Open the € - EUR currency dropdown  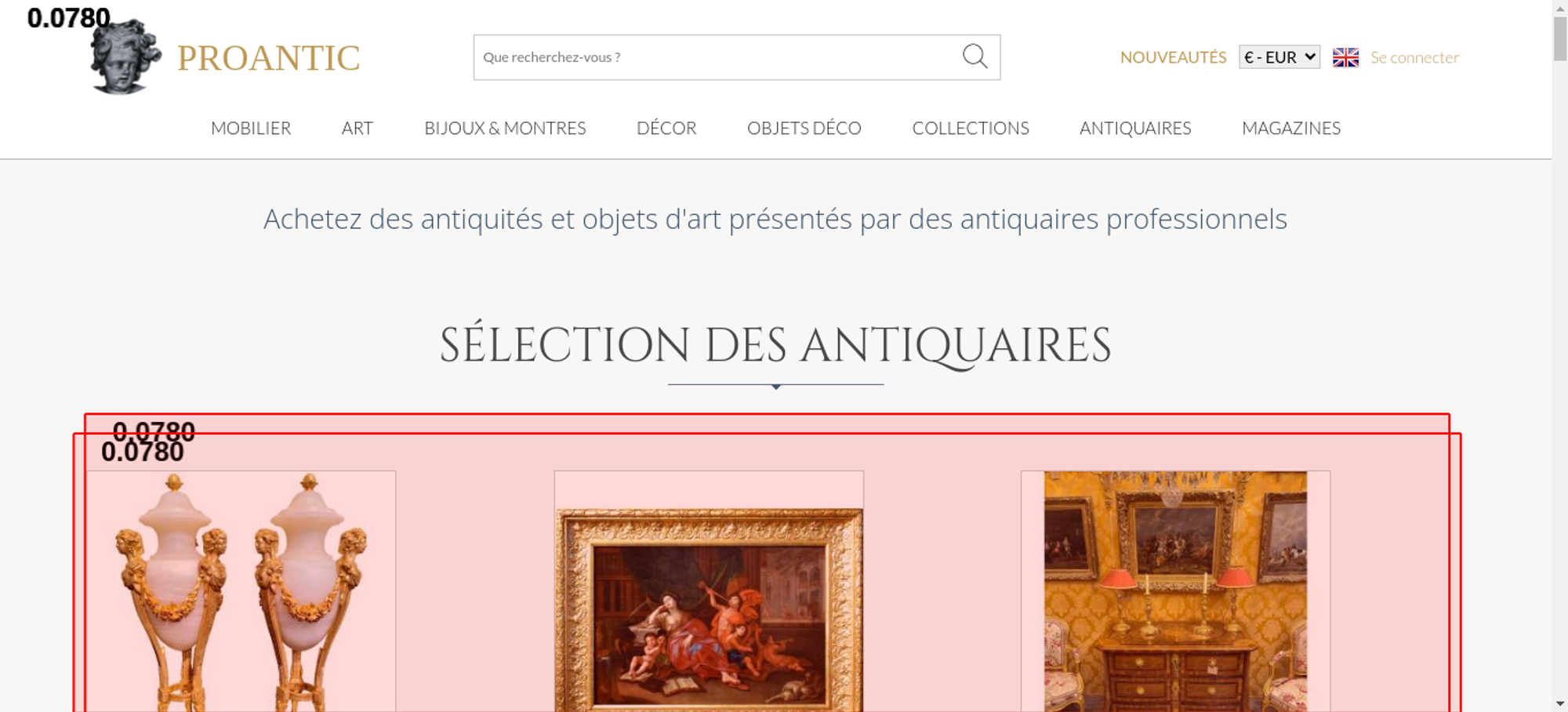click(x=1279, y=57)
